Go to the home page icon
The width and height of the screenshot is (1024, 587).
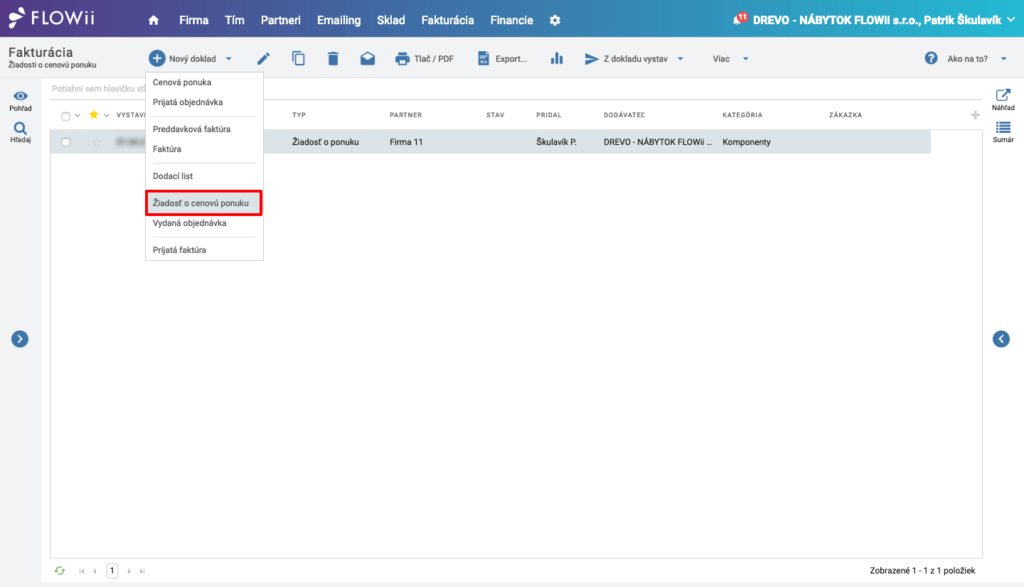pos(153,20)
